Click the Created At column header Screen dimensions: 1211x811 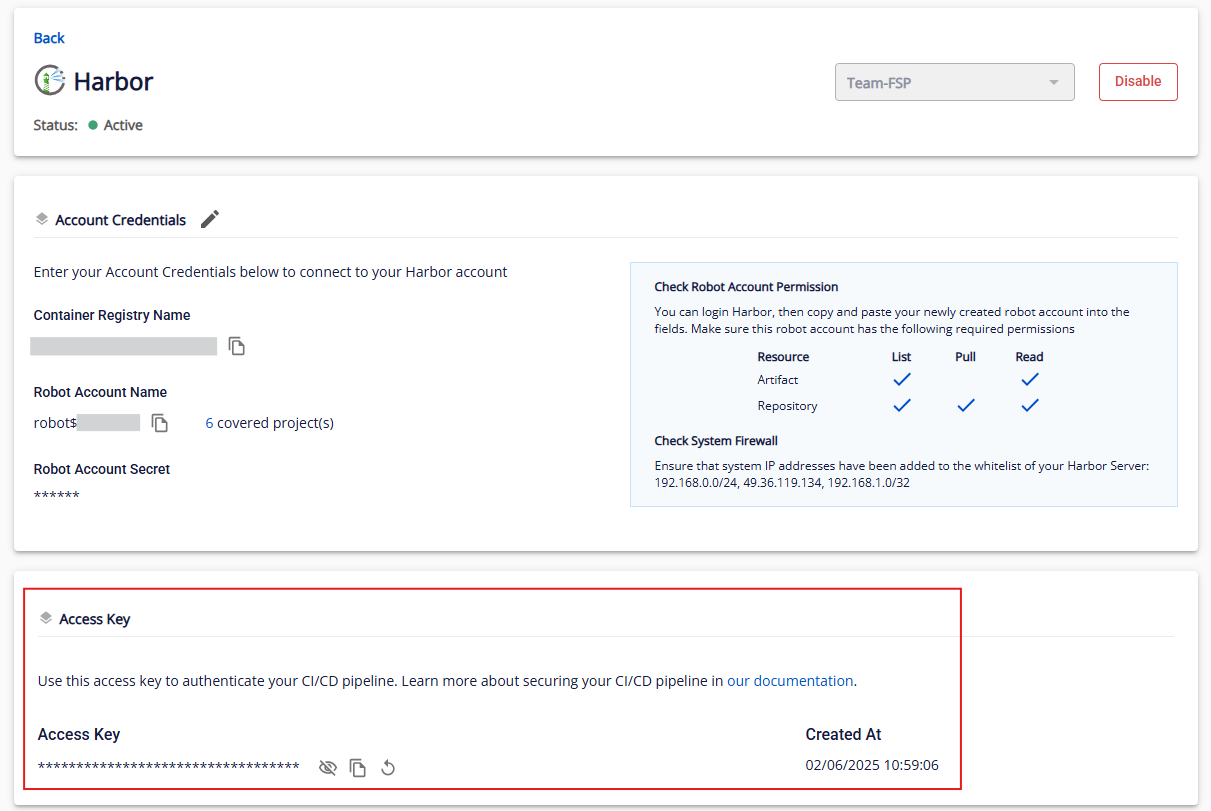coord(844,734)
